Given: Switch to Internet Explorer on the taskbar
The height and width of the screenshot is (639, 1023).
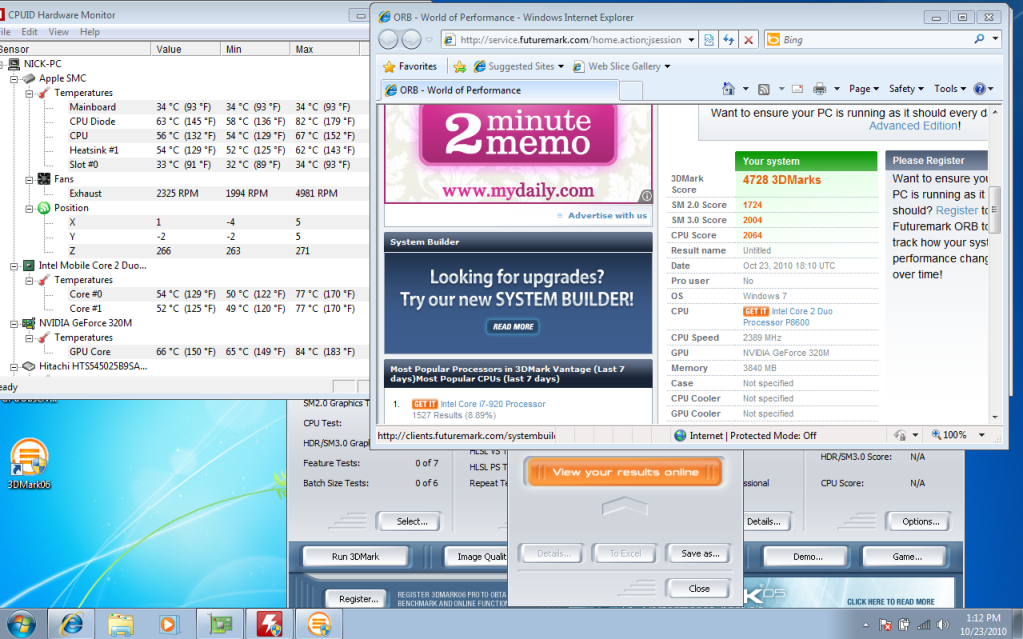Looking at the screenshot, I should [71, 625].
